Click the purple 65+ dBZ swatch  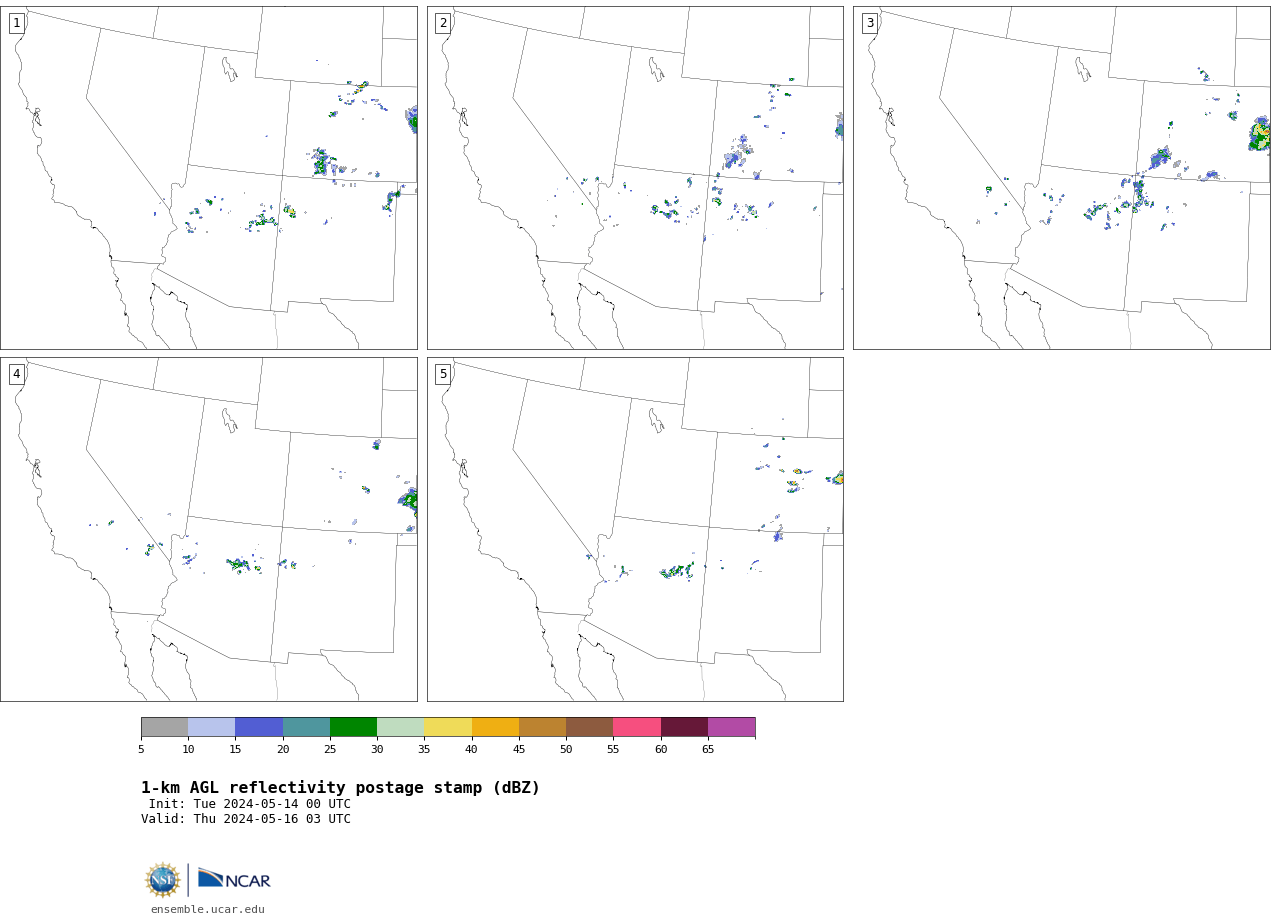click(732, 727)
